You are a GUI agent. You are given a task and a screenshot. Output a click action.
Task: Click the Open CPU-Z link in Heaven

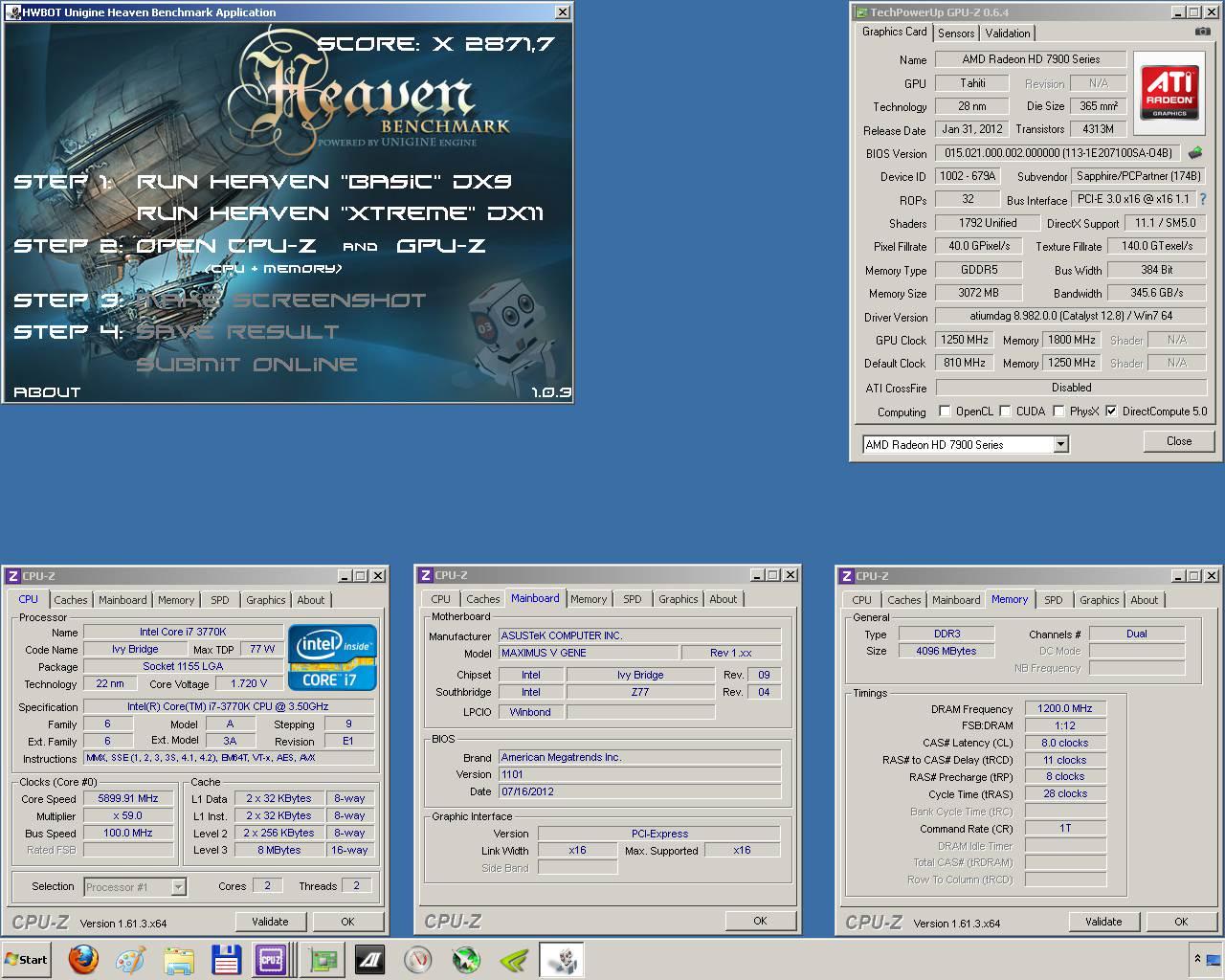click(225, 245)
